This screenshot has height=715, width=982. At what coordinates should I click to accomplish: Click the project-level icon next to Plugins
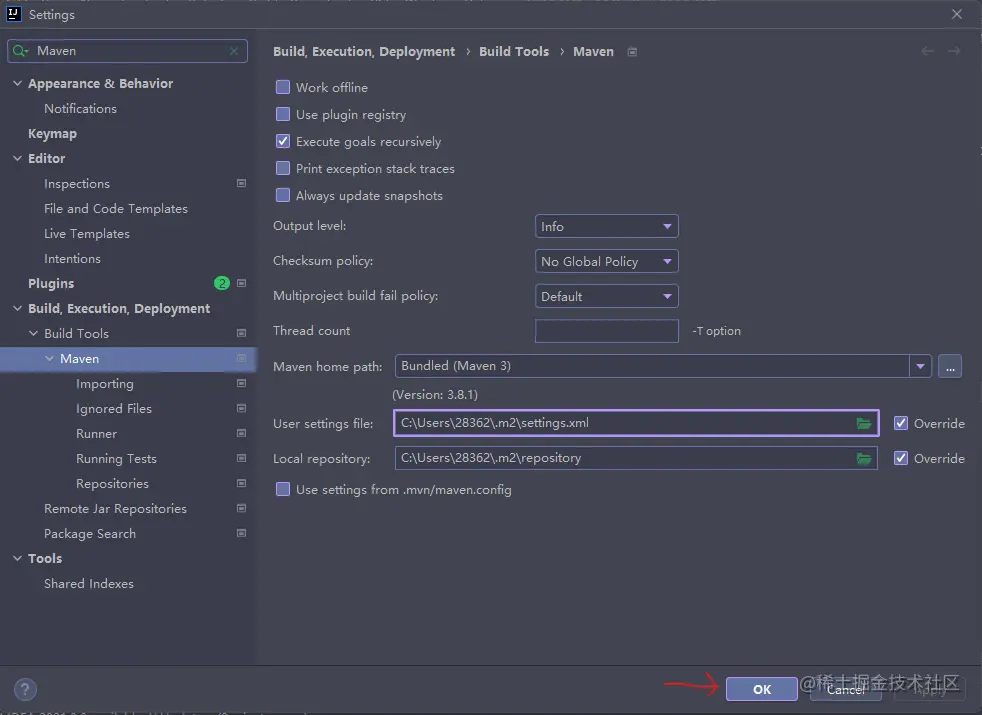241,283
